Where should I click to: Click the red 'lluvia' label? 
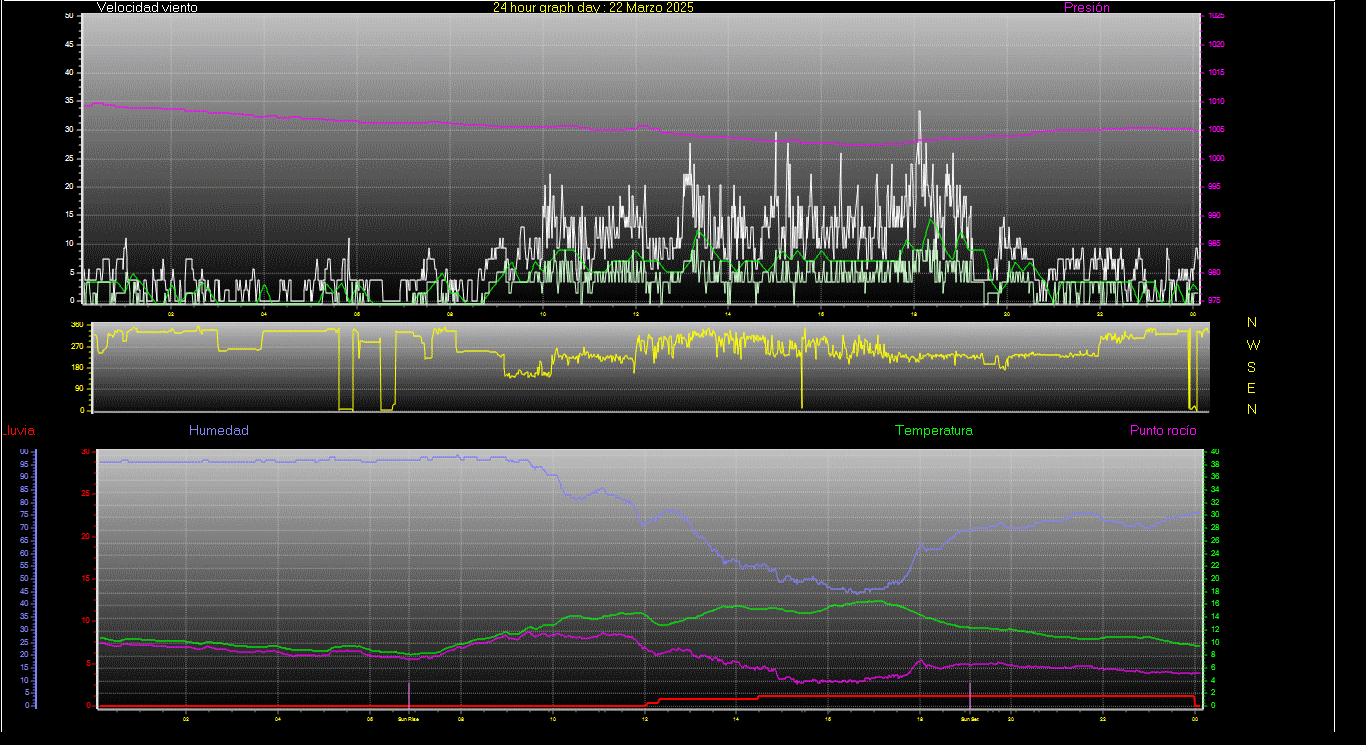(19, 431)
